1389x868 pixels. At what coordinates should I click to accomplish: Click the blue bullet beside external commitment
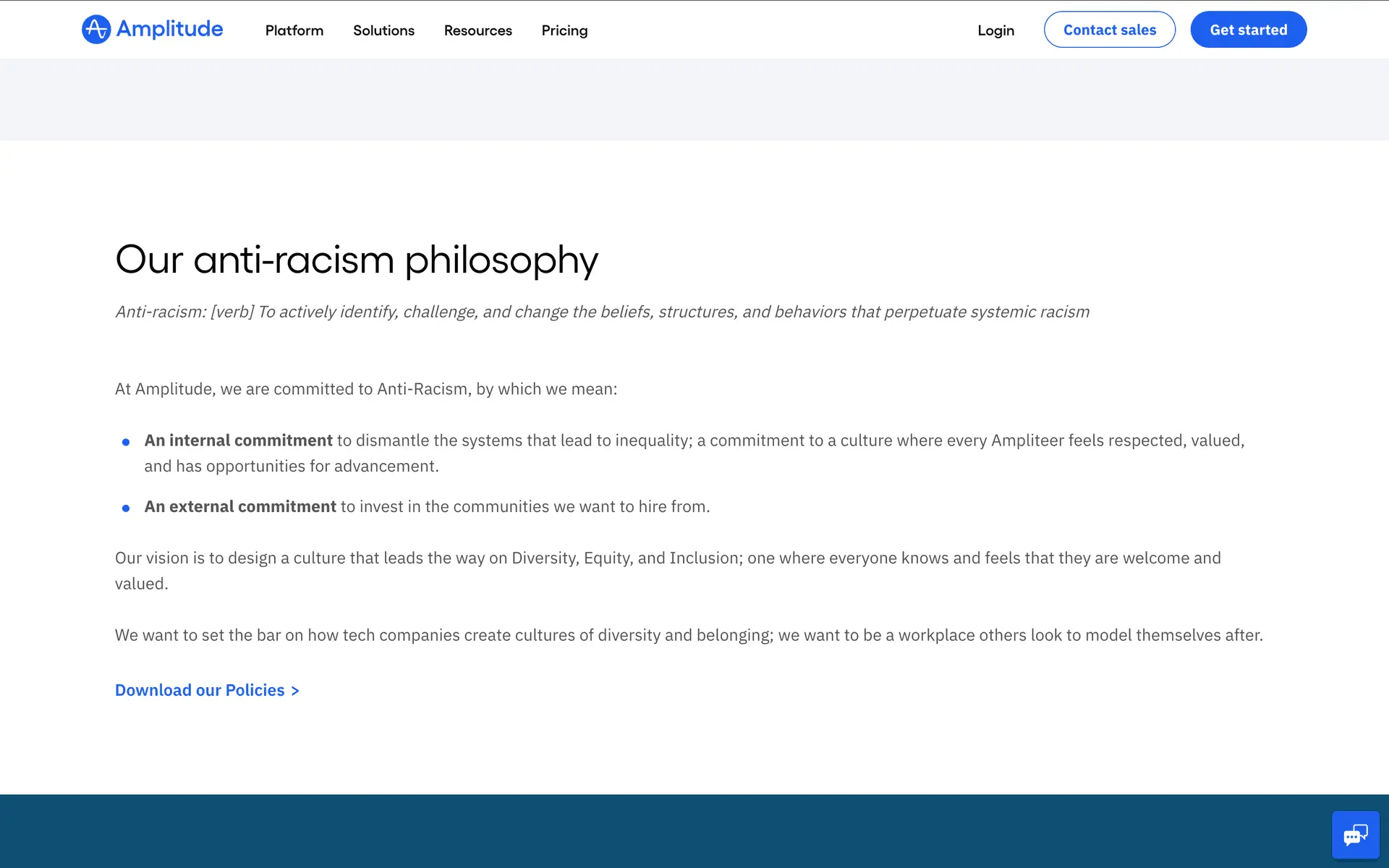point(126,509)
